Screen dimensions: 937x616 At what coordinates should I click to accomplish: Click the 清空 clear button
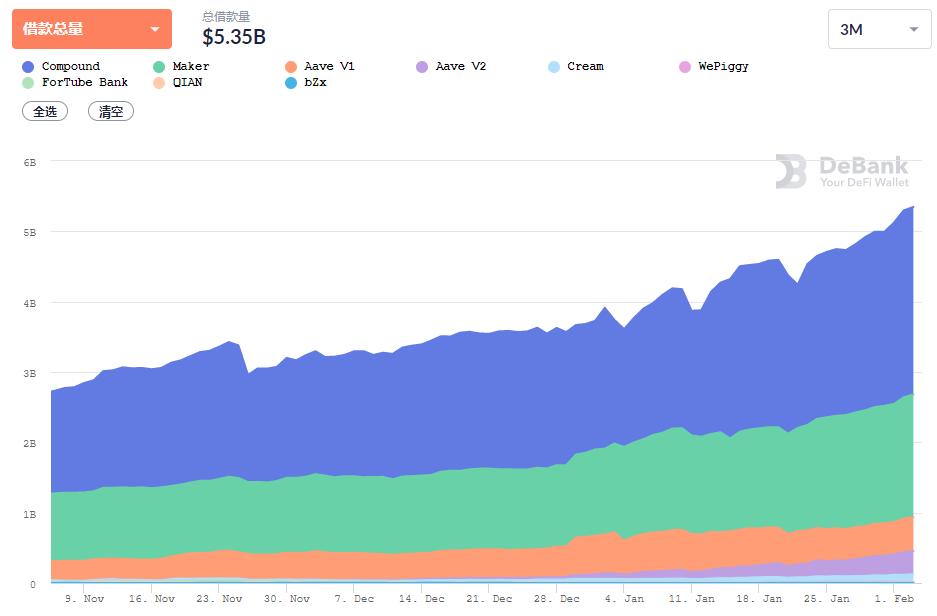tap(111, 111)
